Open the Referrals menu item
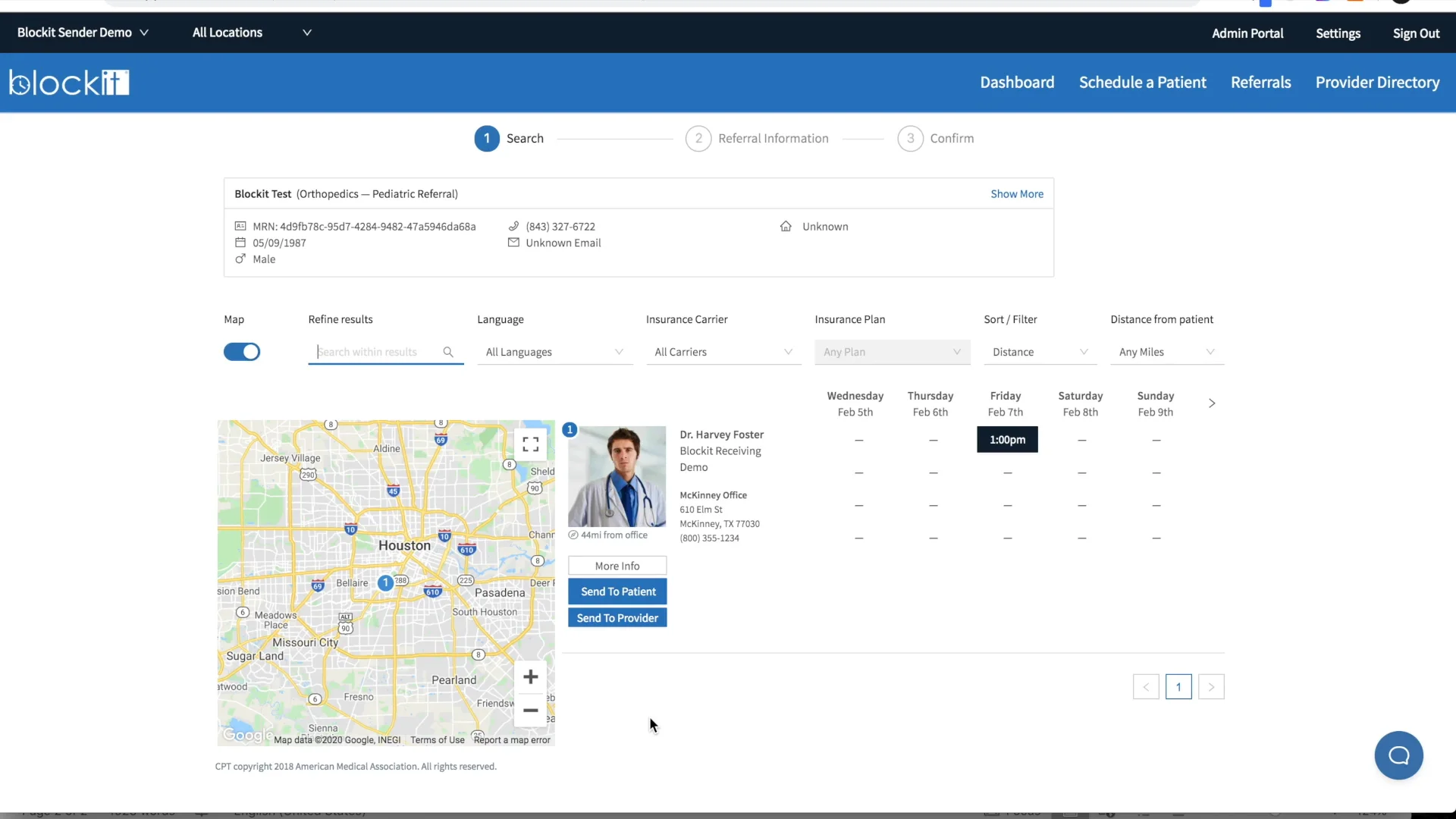Screen dimensions: 1456x819 tap(1260, 83)
